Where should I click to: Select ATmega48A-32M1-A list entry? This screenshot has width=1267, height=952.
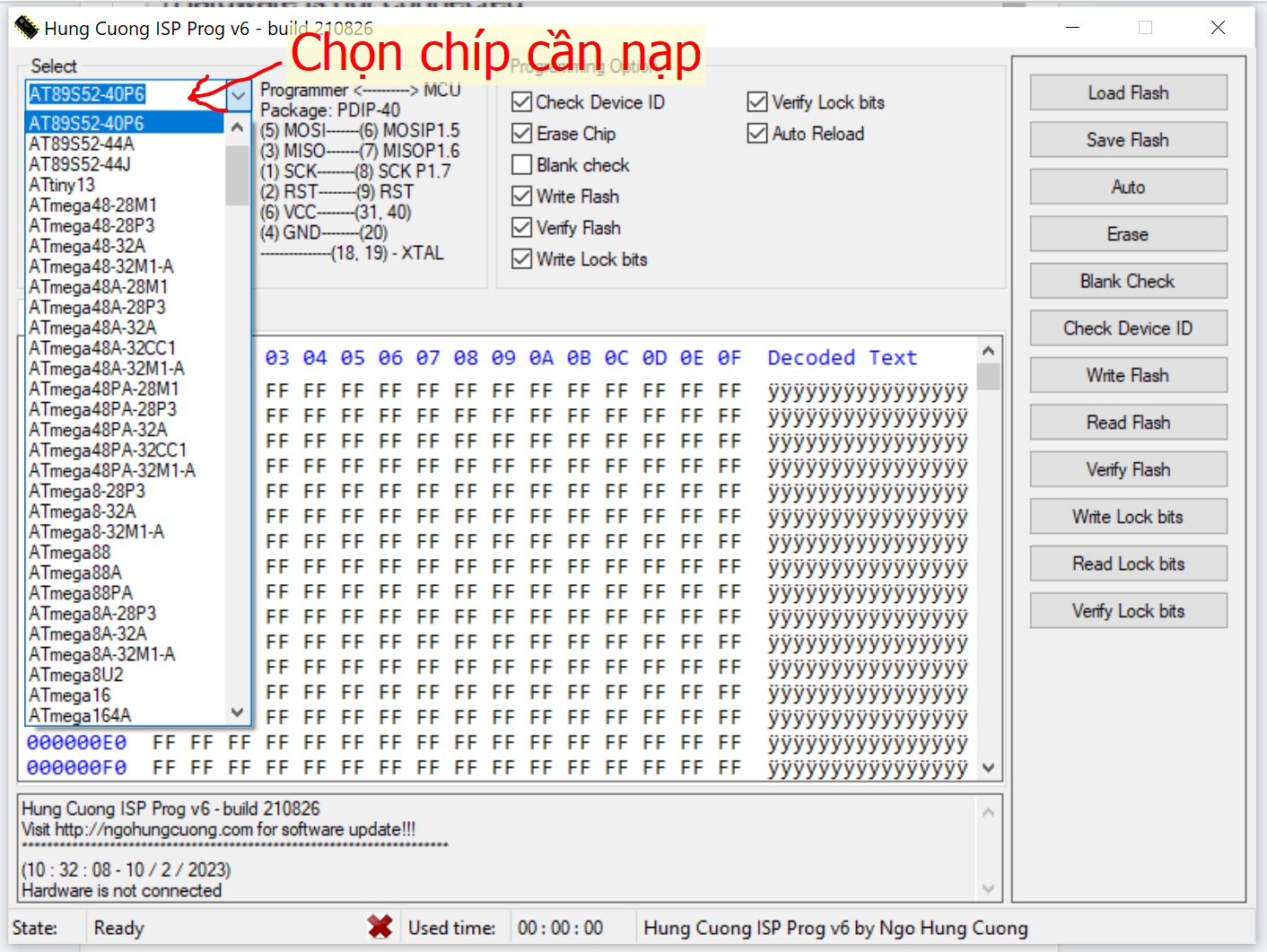[x=125, y=368]
